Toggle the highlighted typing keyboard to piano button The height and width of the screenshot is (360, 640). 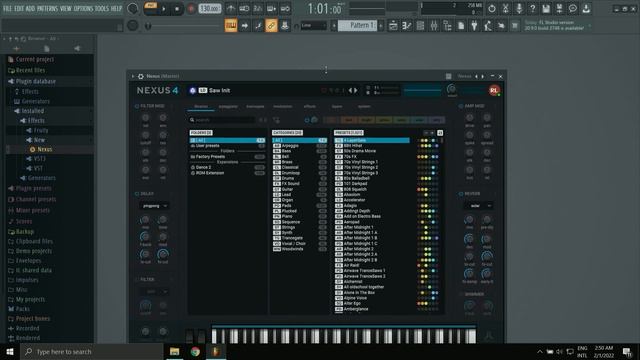coord(231,25)
